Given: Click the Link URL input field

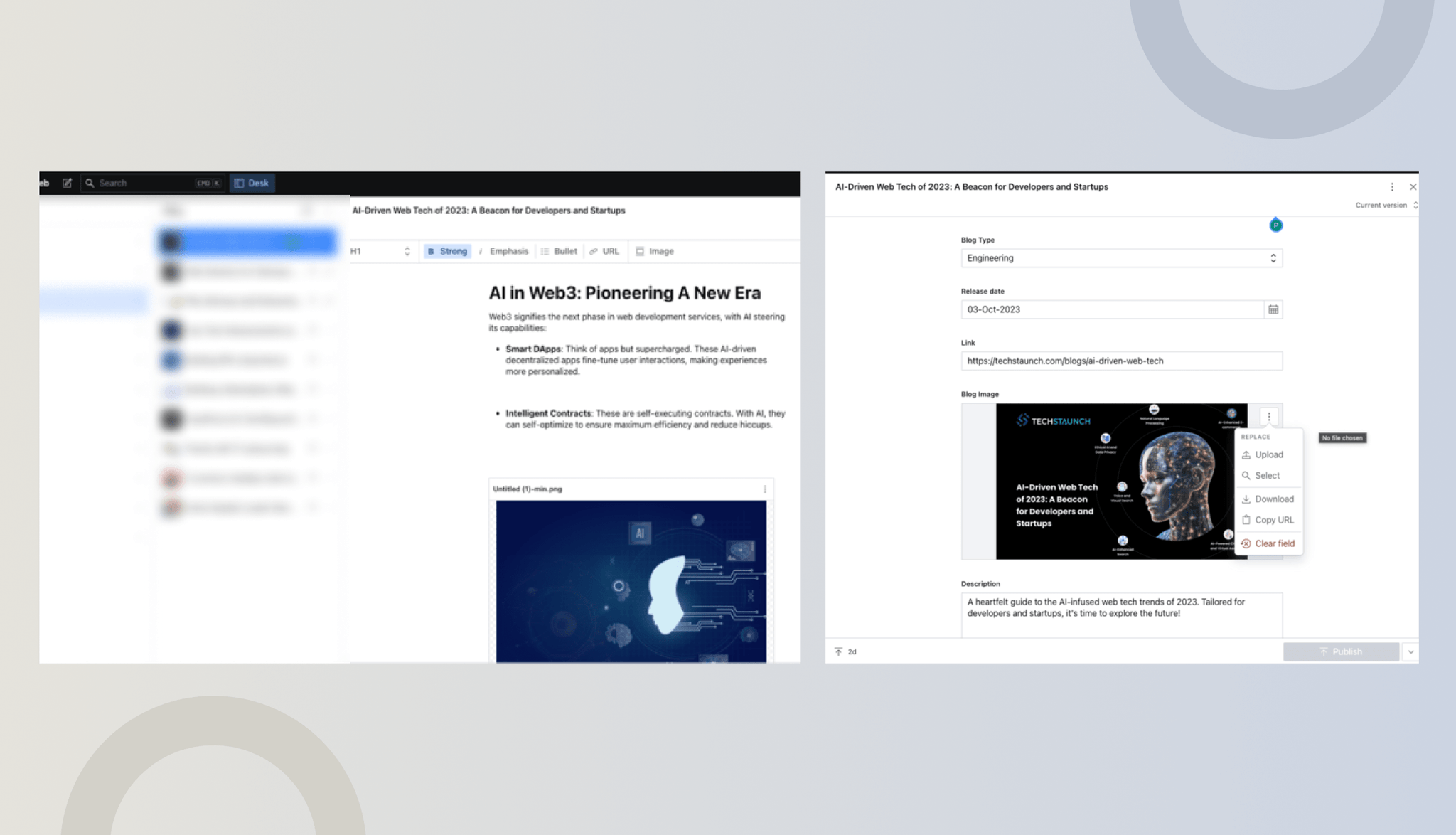Looking at the screenshot, I should point(1121,361).
